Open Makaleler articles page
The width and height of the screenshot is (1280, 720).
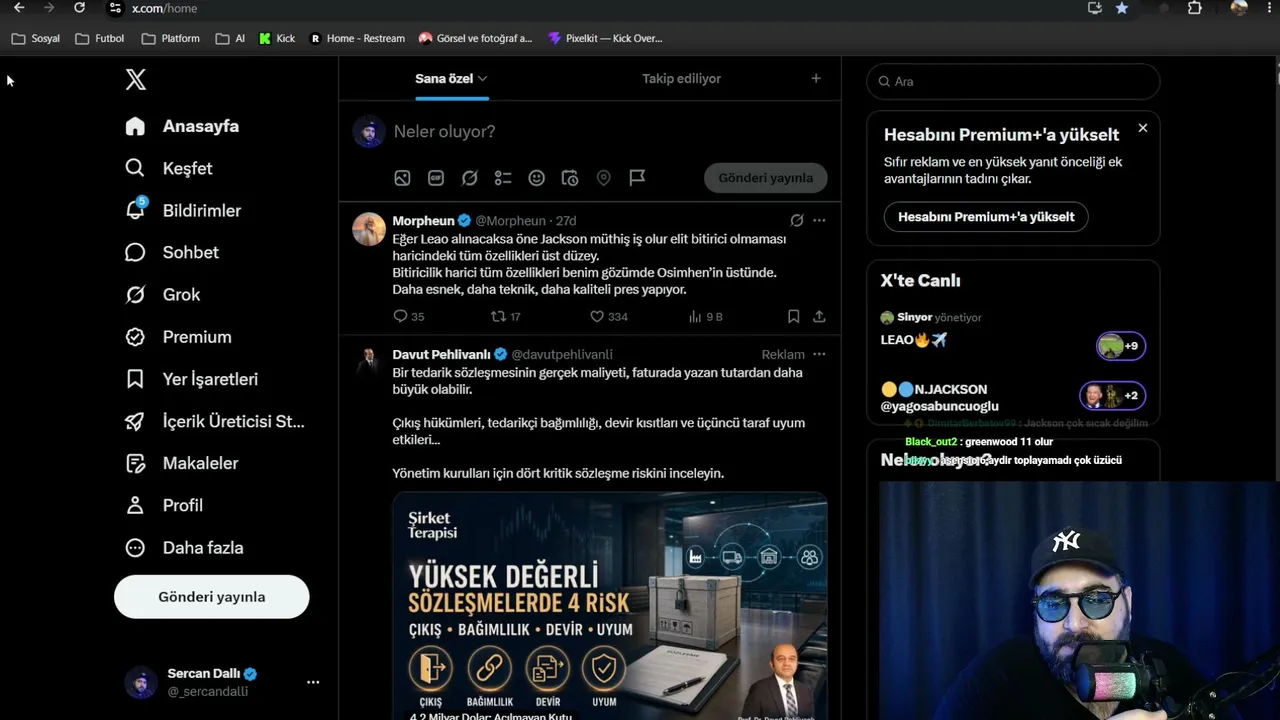(x=182, y=463)
